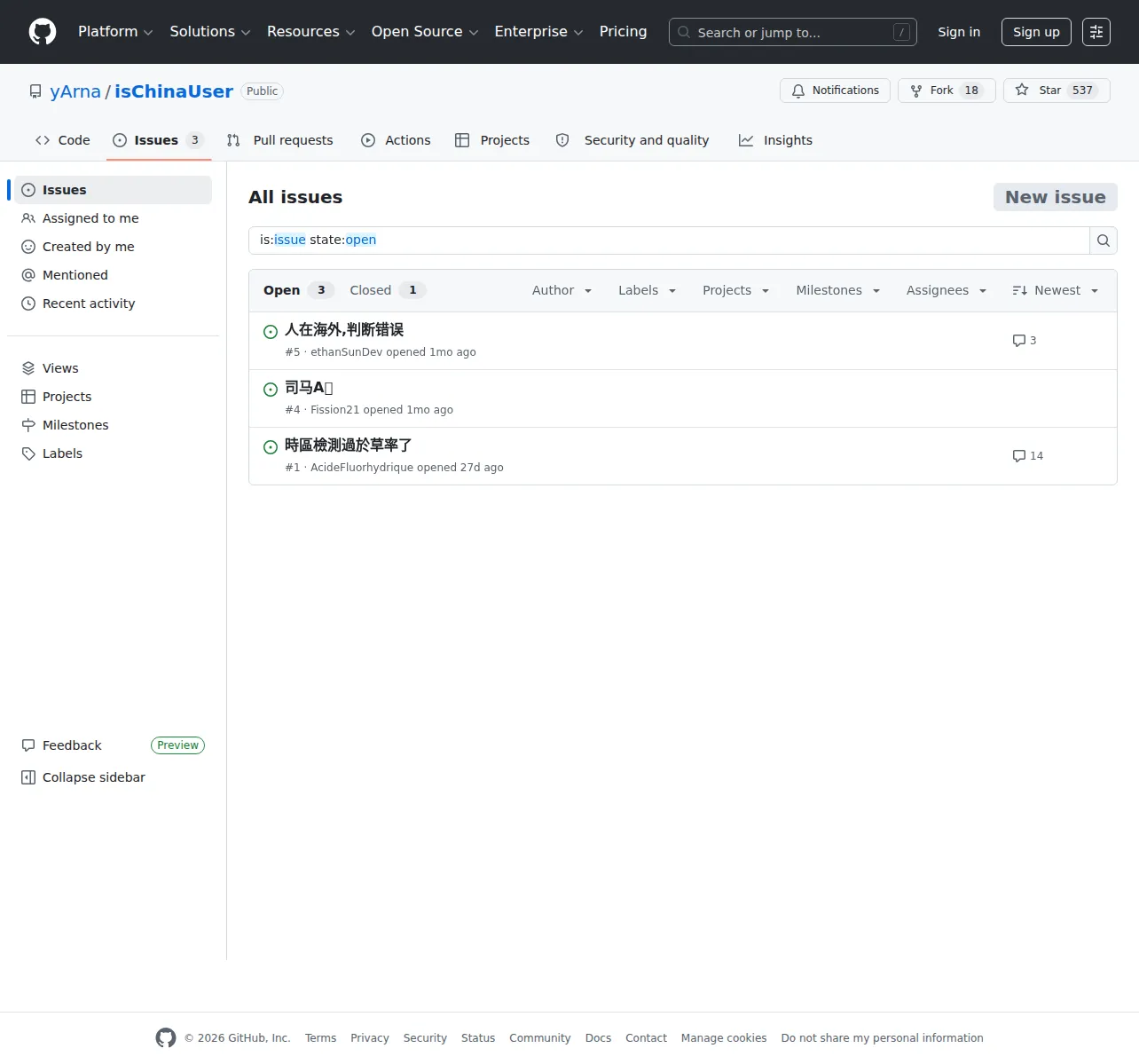1139x1064 pixels.
Task: Select Recent activity in sidebar
Action: pyautogui.click(x=113, y=303)
